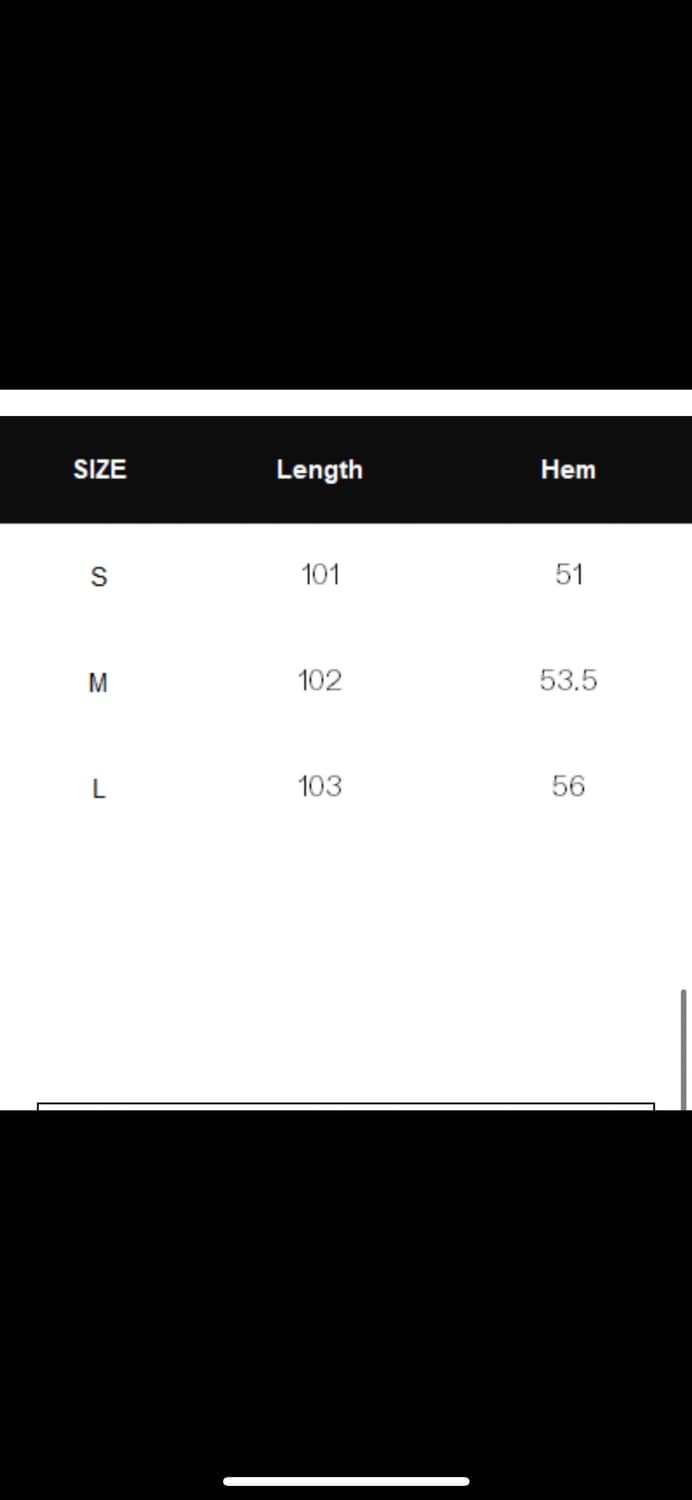Click the length value 101
The width and height of the screenshot is (692, 1500).
(320, 575)
